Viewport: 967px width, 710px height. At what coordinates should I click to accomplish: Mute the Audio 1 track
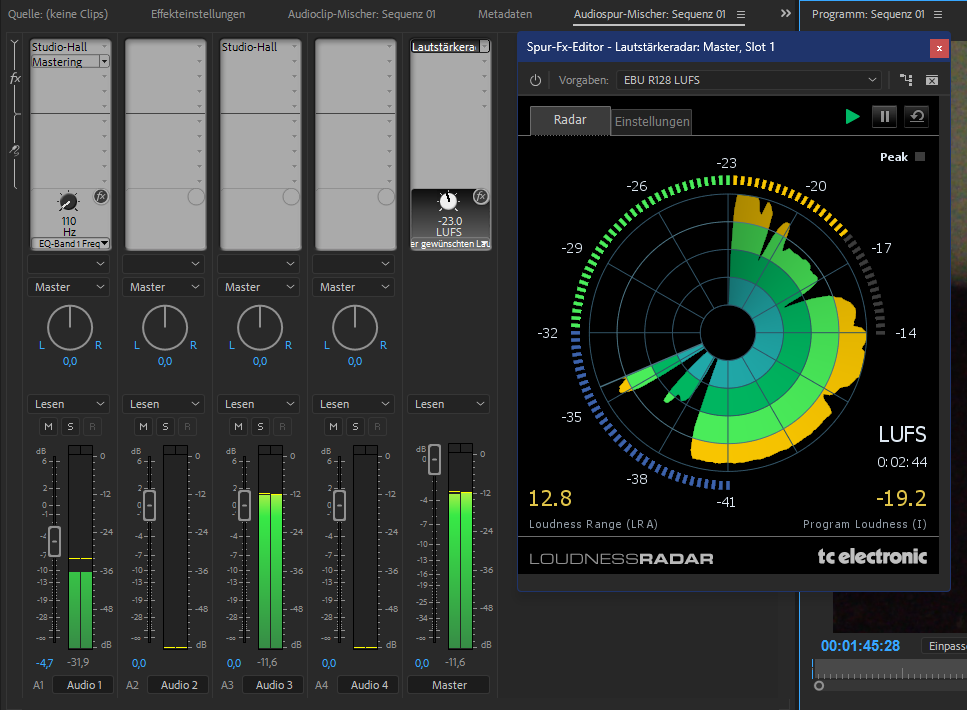(x=48, y=427)
